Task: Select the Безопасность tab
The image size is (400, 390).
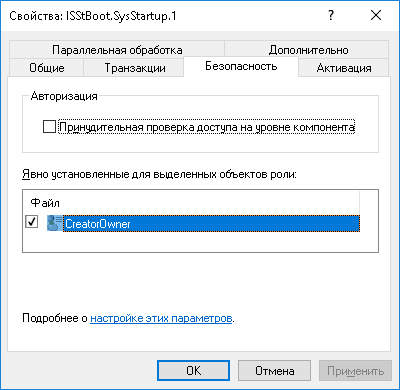Action: tap(241, 66)
